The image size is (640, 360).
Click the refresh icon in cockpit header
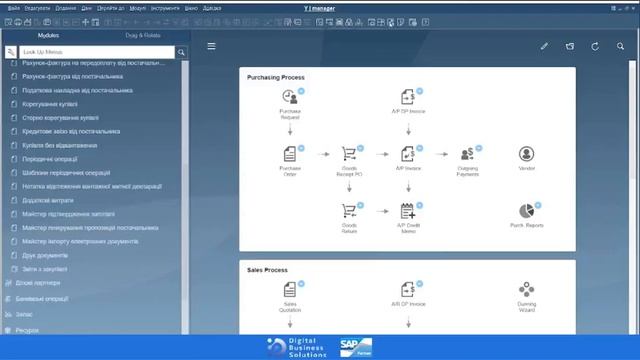pyautogui.click(x=595, y=46)
